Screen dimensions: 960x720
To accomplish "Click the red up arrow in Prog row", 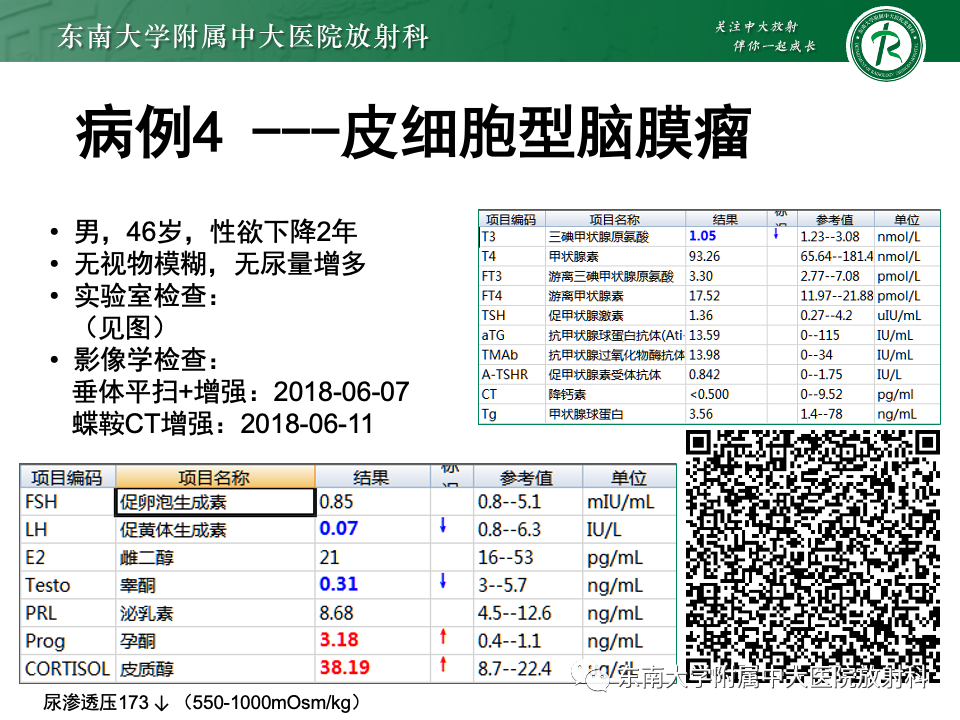I will [443, 637].
